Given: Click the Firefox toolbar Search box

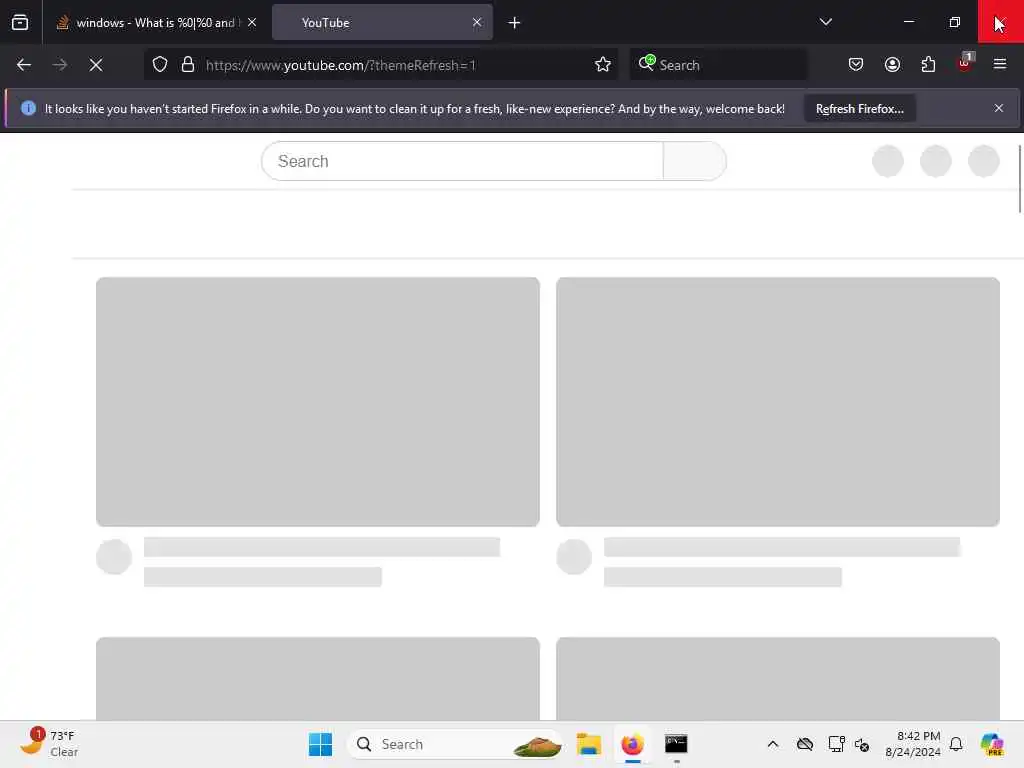Looking at the screenshot, I should (718, 65).
